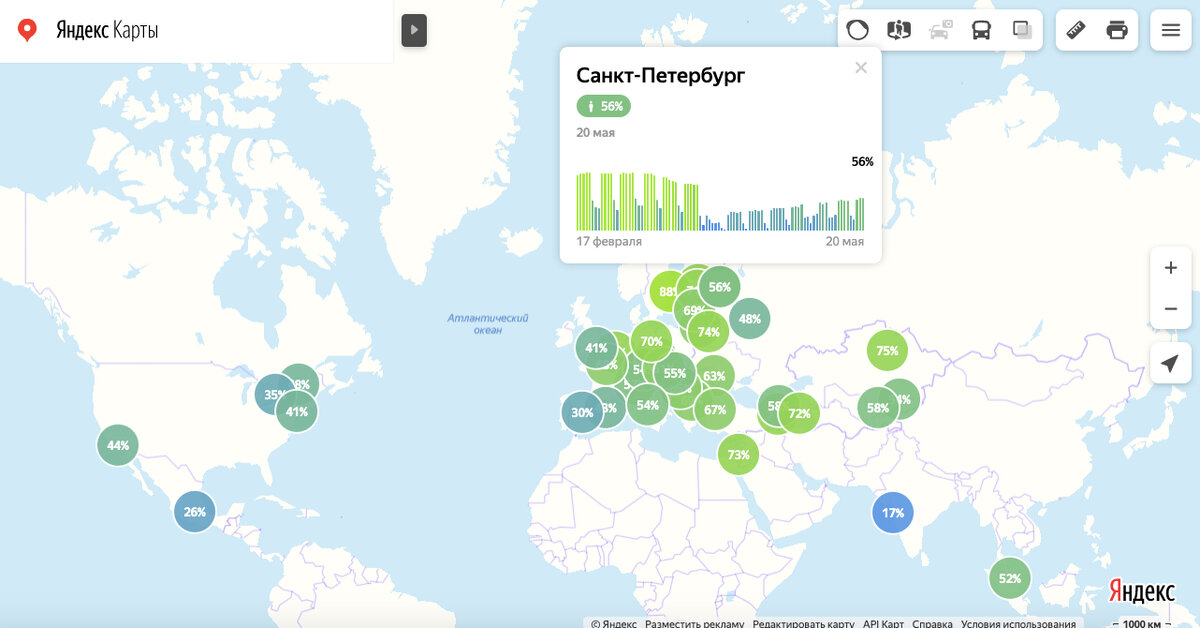Select the 55% marker in central Europe
The image size is (1200, 628).
[x=675, y=374]
